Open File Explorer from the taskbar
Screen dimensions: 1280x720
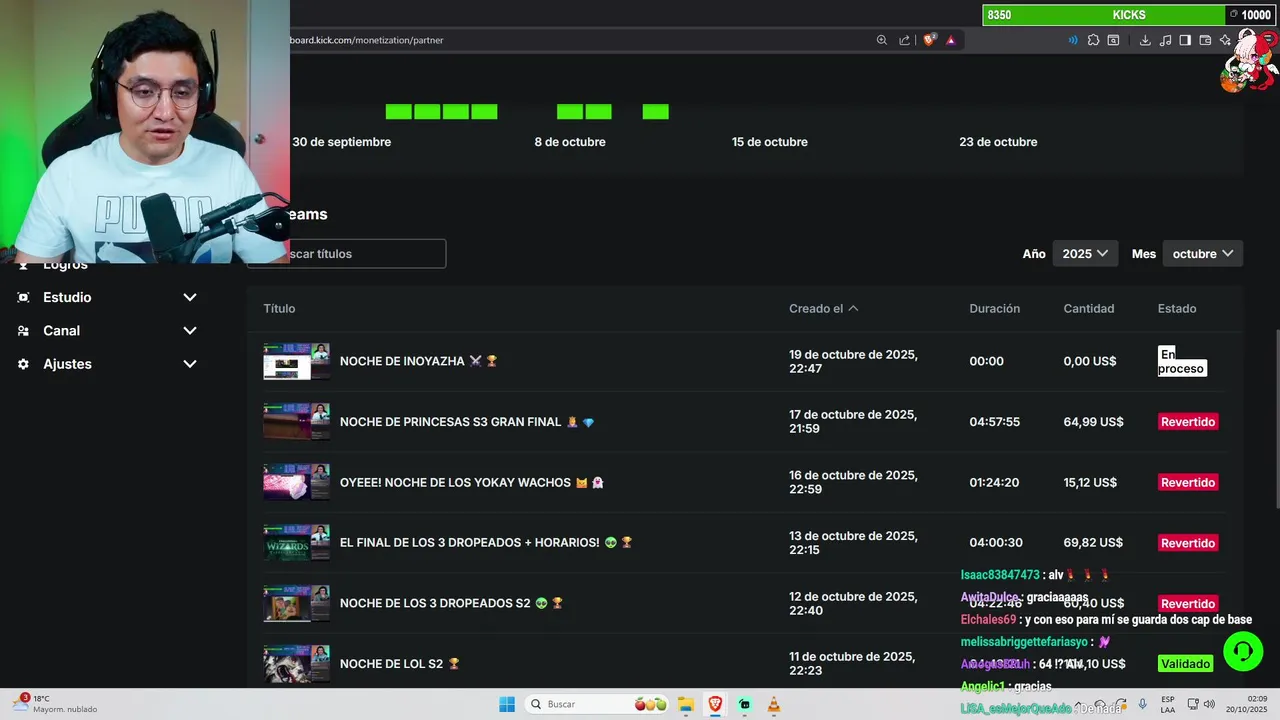pos(686,704)
